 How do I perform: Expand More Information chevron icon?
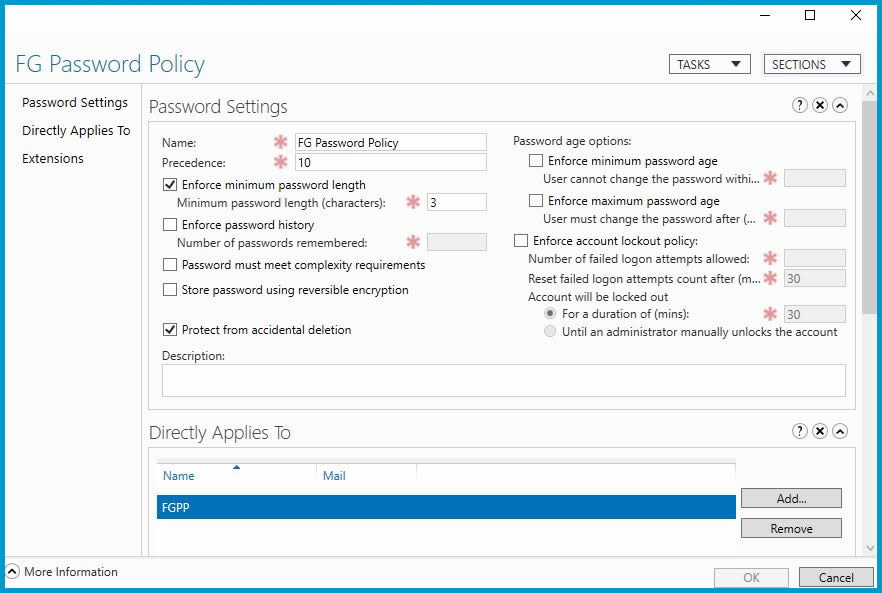click(12, 571)
